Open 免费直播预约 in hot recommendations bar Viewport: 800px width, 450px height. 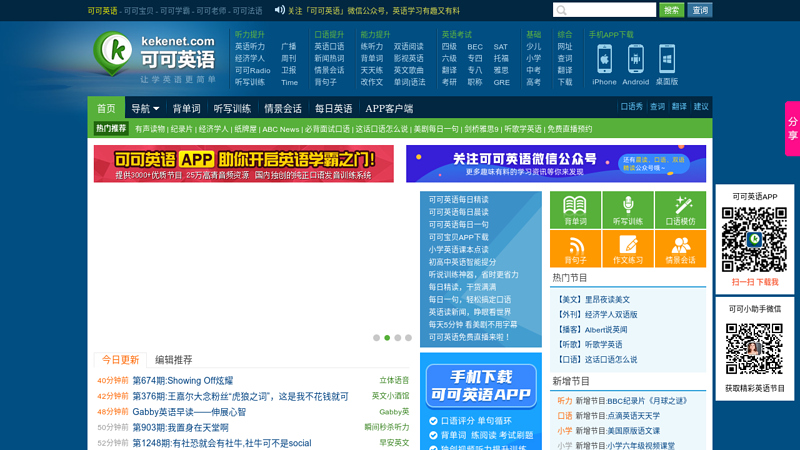(569, 129)
